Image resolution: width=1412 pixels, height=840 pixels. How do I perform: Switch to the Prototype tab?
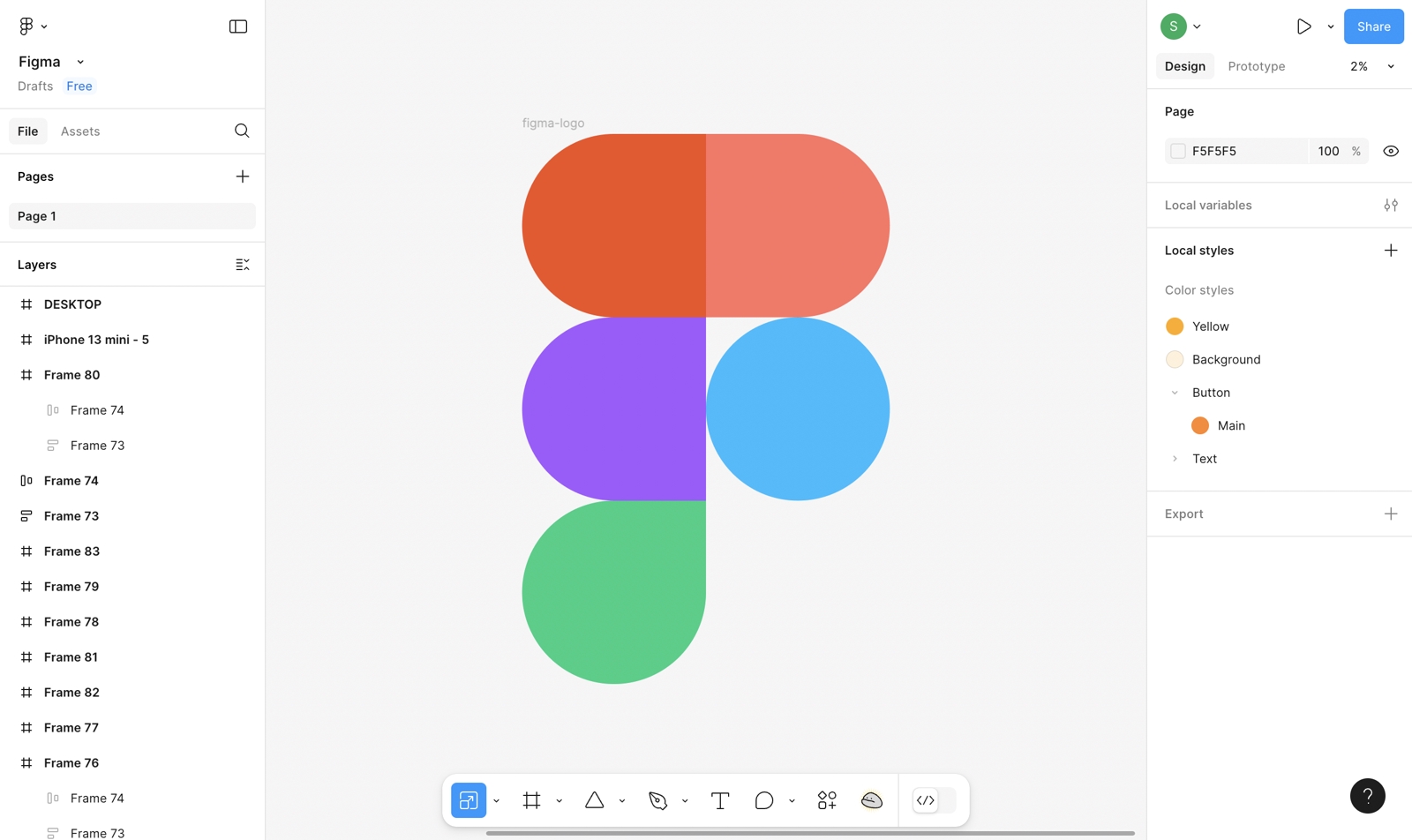1256,66
